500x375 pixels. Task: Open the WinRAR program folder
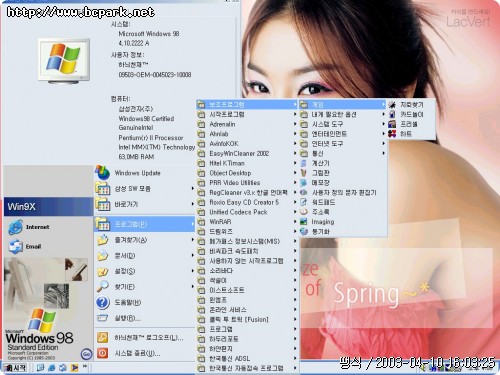pos(247,222)
